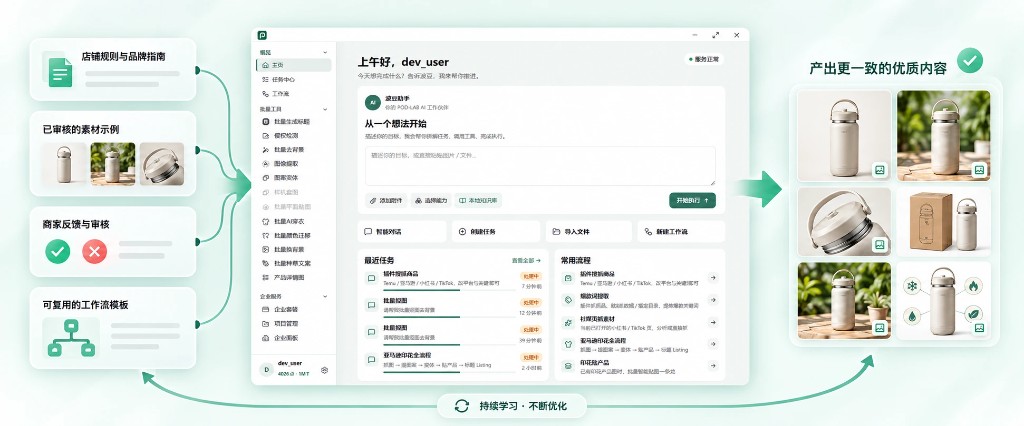Open arrow for first 常用流程 row
This screenshot has height=426, width=1024.
pyautogui.click(x=713, y=278)
